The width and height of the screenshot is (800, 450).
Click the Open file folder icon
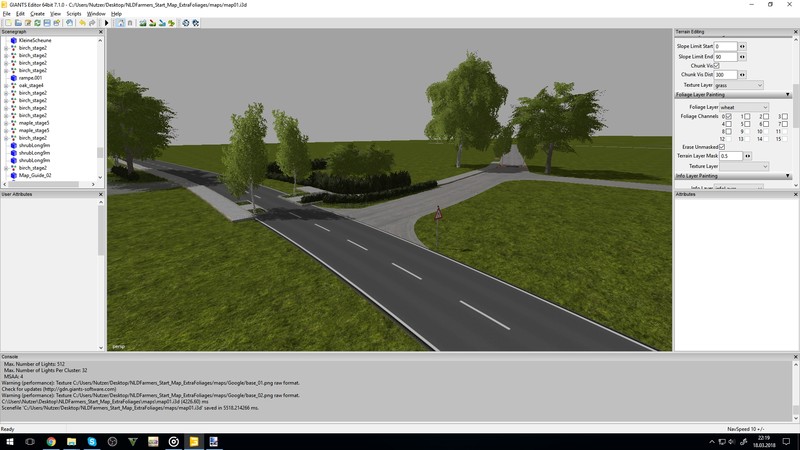click(18, 23)
